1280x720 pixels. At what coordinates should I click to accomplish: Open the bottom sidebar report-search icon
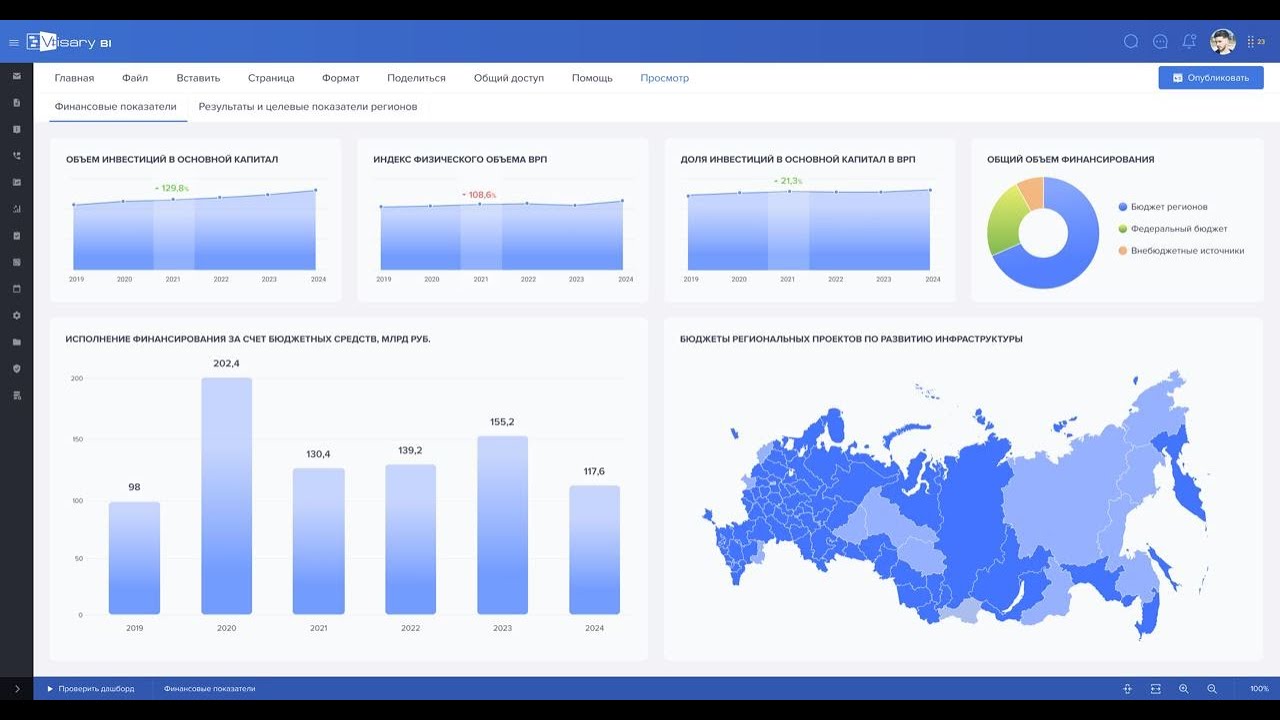[17, 396]
